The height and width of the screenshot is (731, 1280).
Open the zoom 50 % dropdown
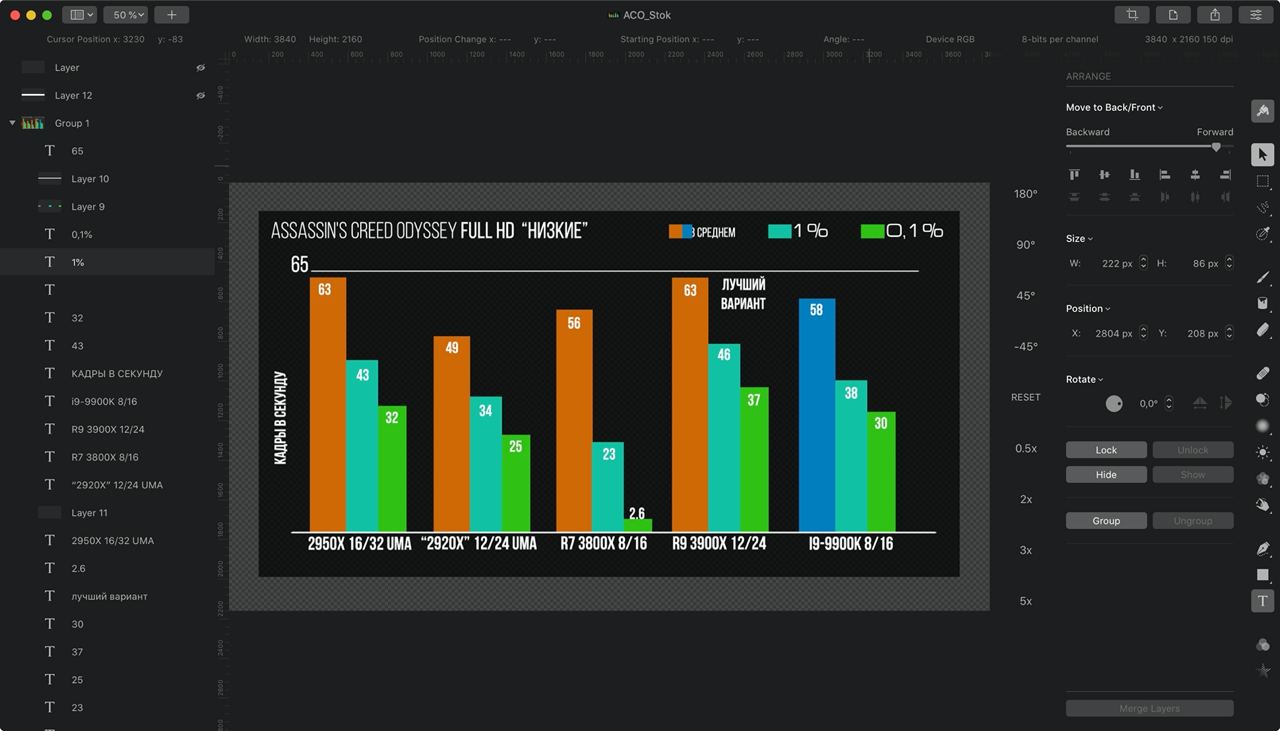[127, 15]
